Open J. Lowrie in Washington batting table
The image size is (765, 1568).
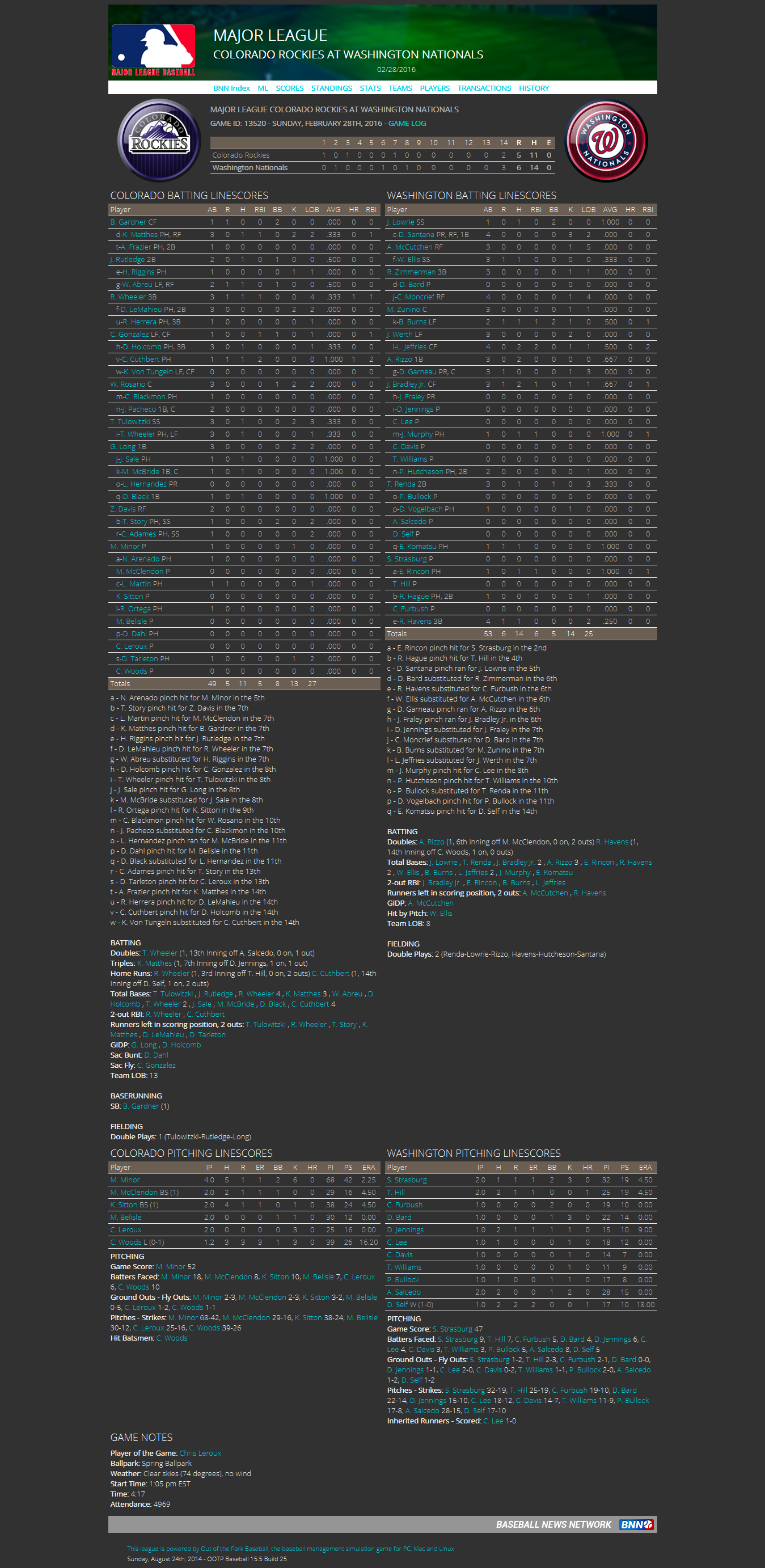point(400,222)
